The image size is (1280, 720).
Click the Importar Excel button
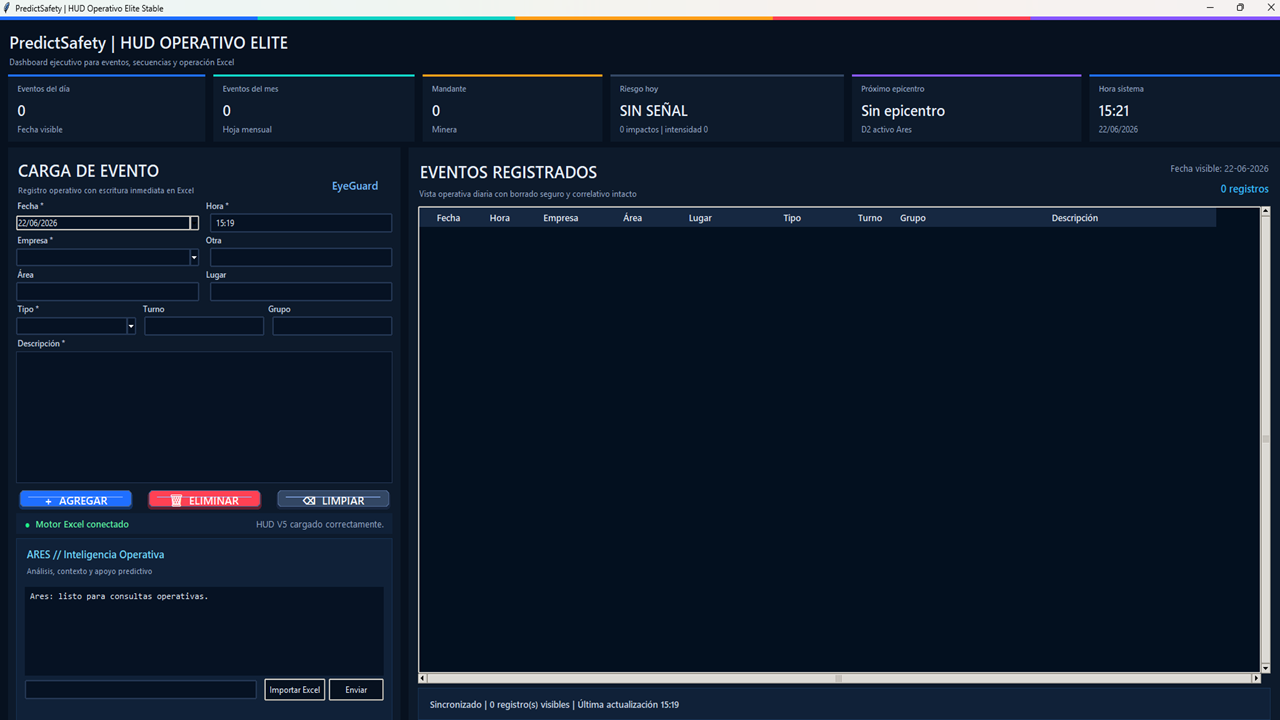(x=295, y=690)
